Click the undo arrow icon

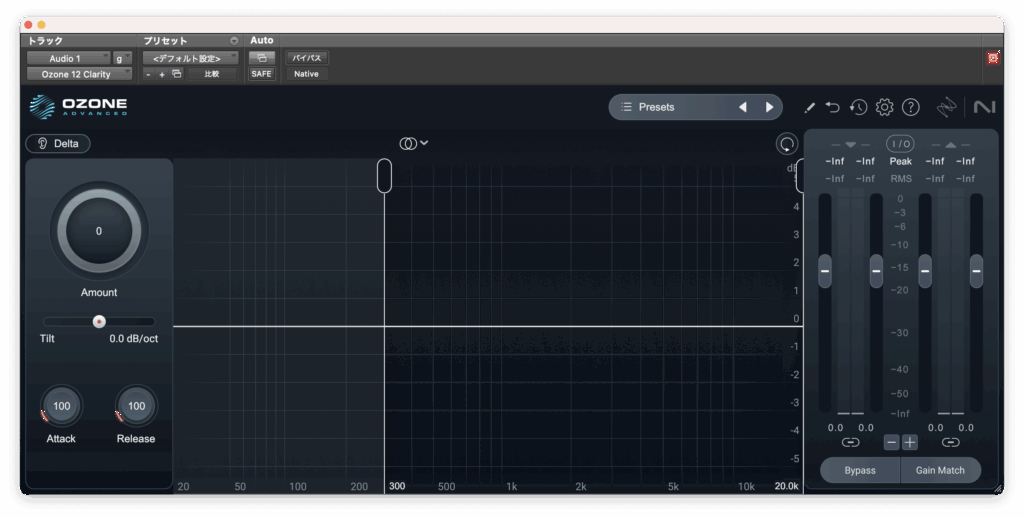(833, 107)
